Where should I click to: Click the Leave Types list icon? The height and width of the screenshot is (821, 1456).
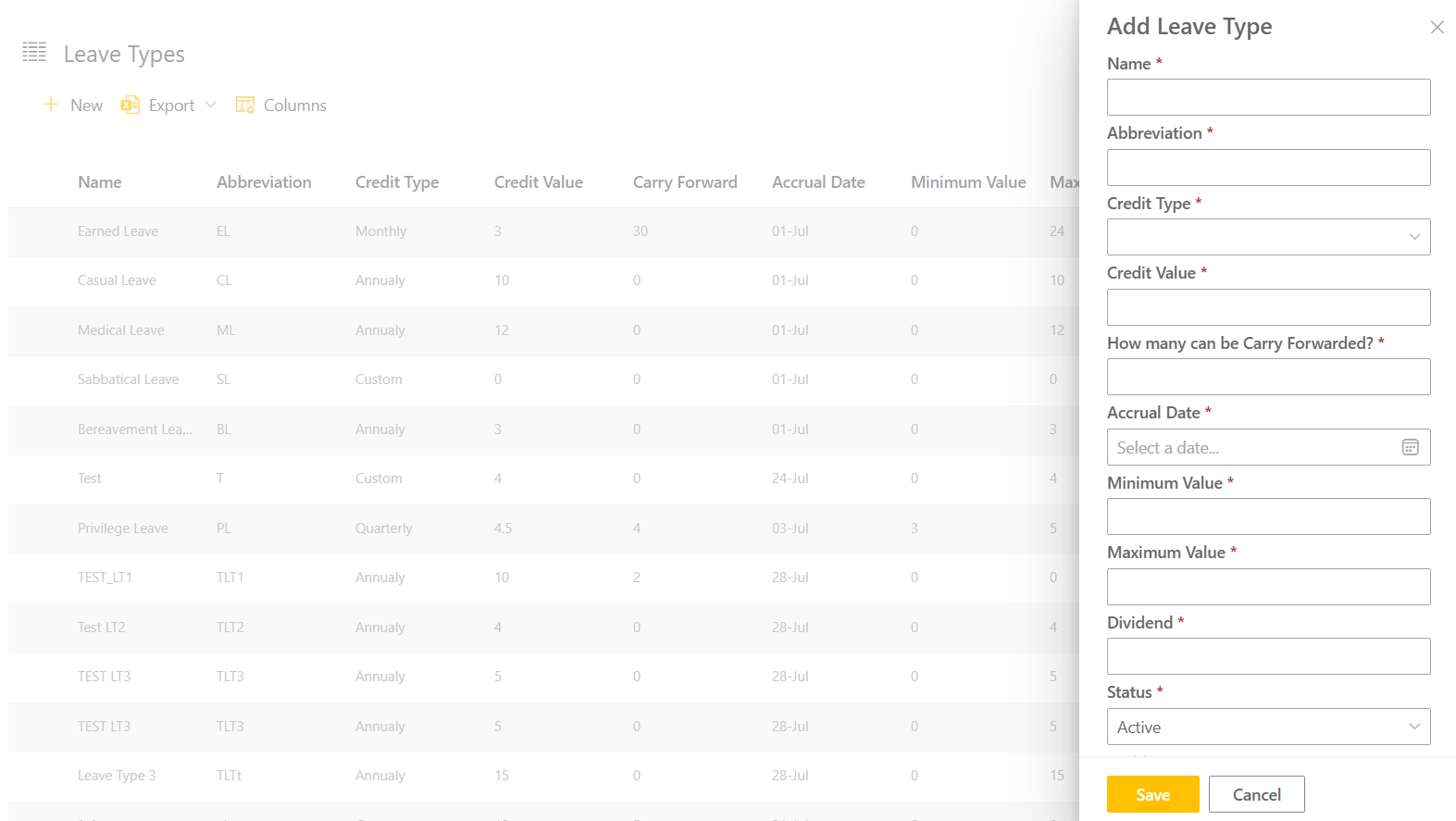(x=34, y=53)
